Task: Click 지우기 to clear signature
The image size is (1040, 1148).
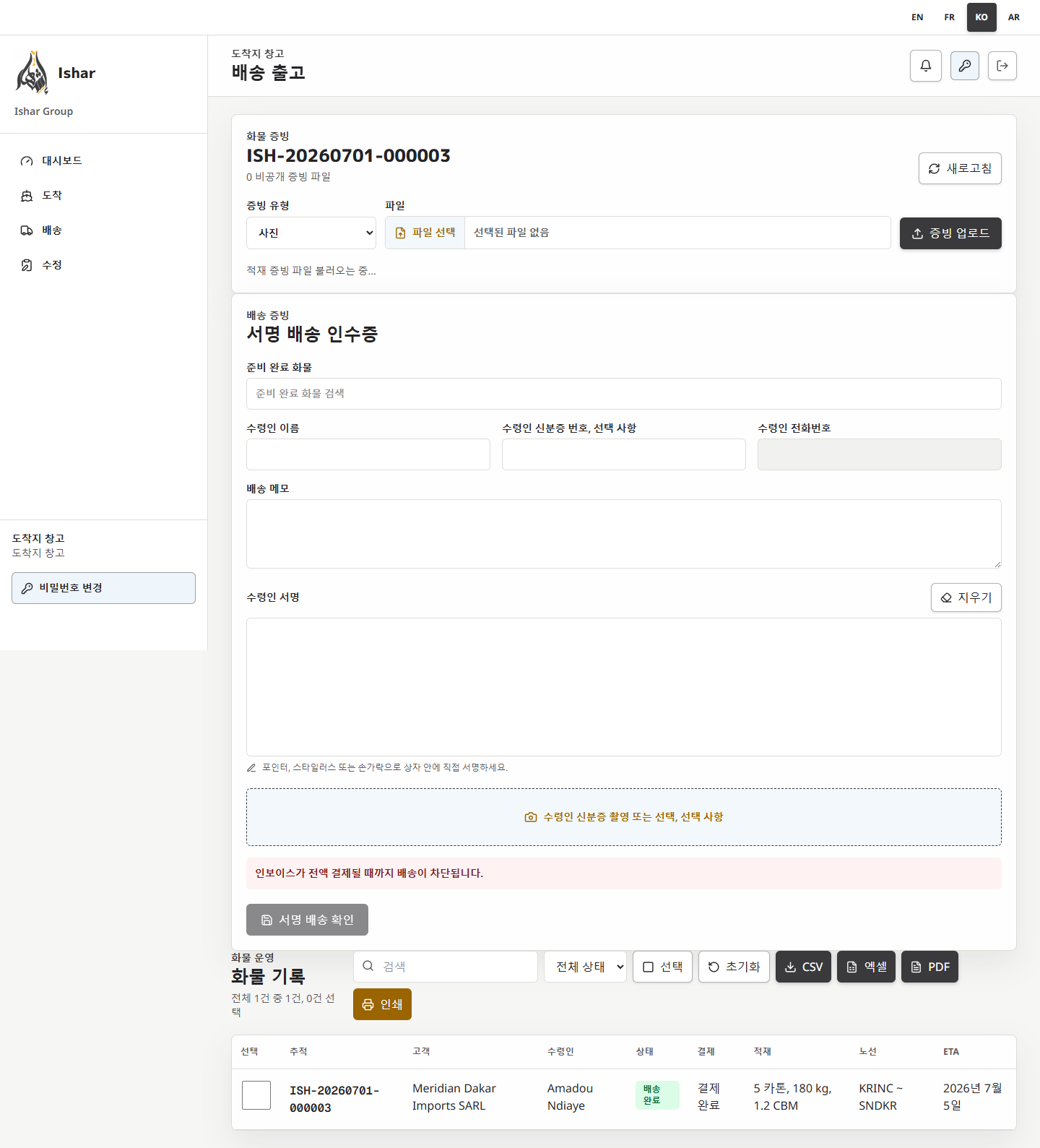Action: [966, 597]
